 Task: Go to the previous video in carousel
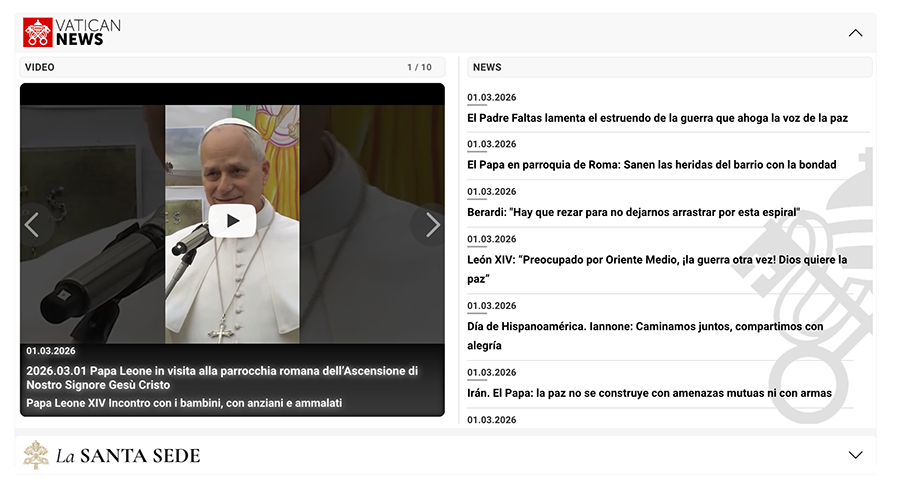coord(33,225)
